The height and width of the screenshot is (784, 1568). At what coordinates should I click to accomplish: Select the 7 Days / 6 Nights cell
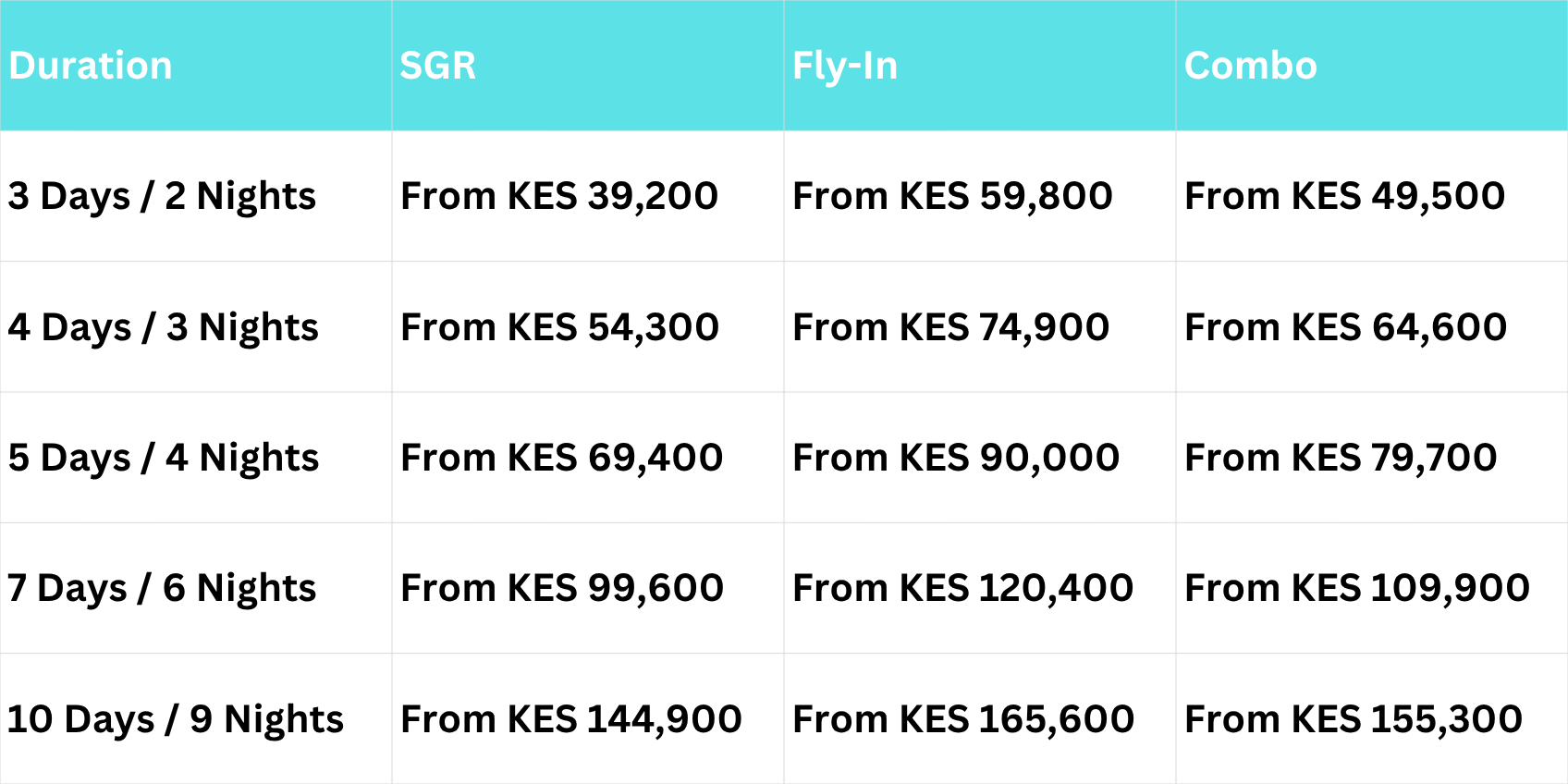click(162, 588)
